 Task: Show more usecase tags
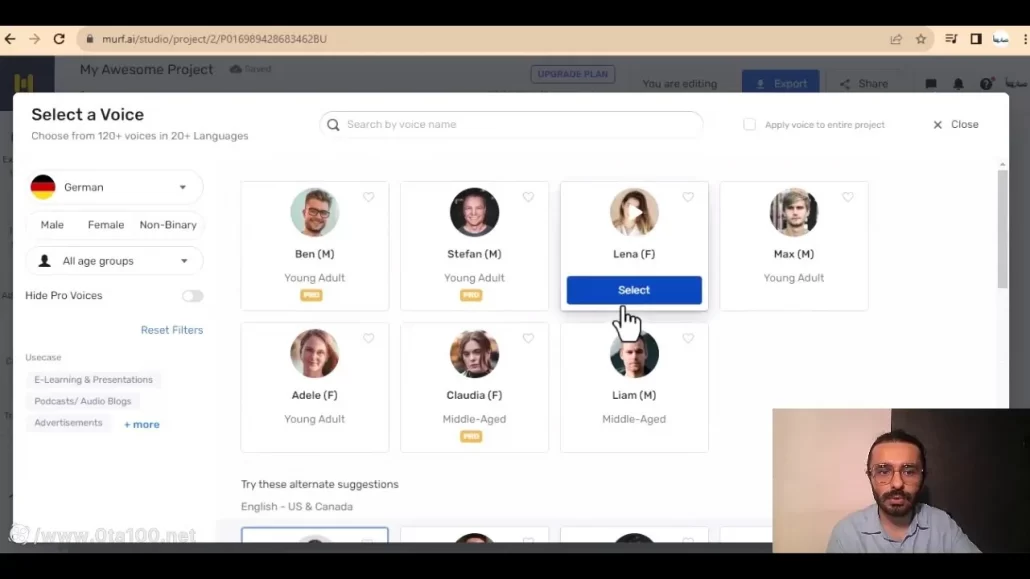[141, 425]
